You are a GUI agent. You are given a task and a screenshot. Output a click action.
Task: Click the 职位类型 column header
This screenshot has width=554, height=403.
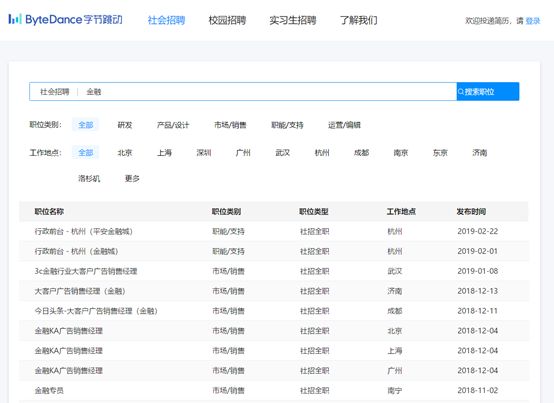point(314,212)
